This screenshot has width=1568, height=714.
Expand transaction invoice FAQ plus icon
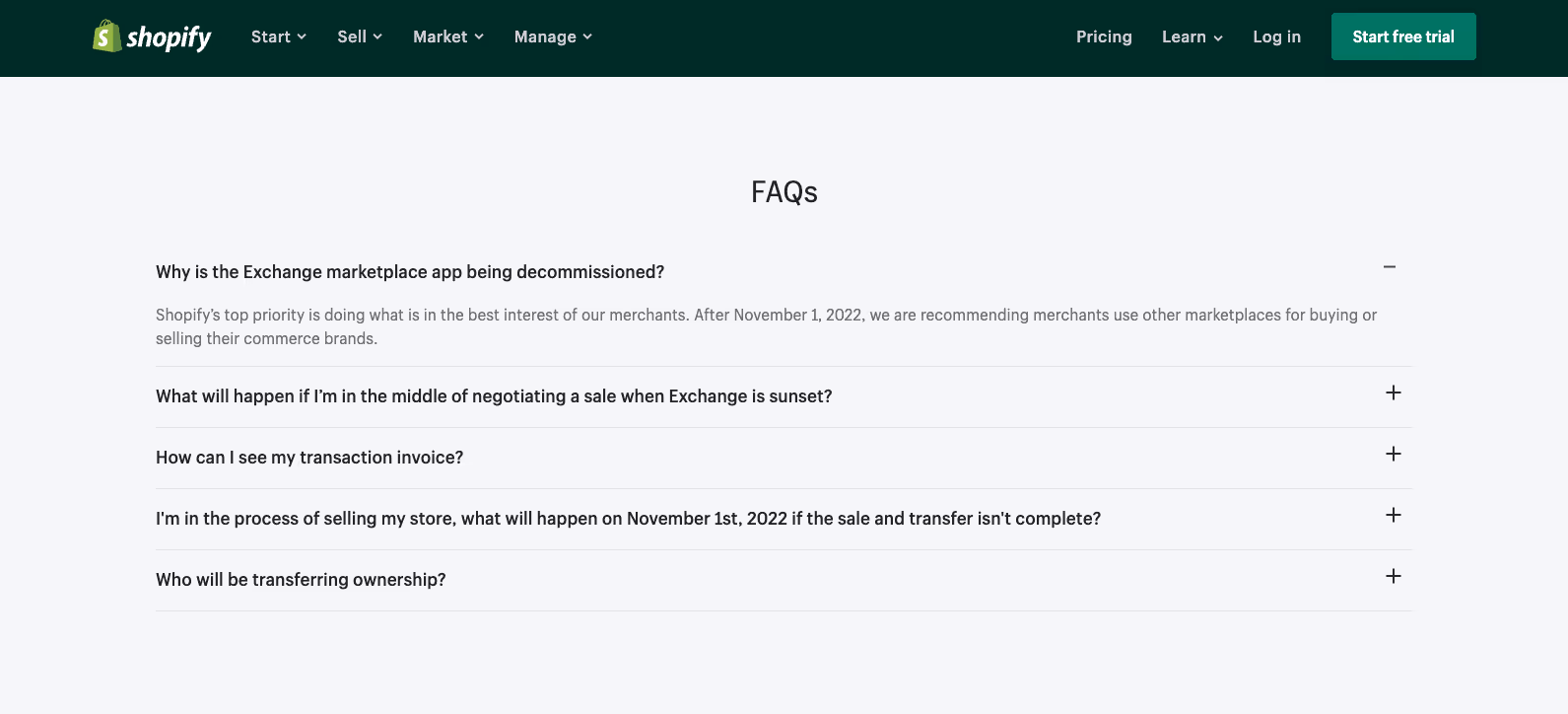1394,454
